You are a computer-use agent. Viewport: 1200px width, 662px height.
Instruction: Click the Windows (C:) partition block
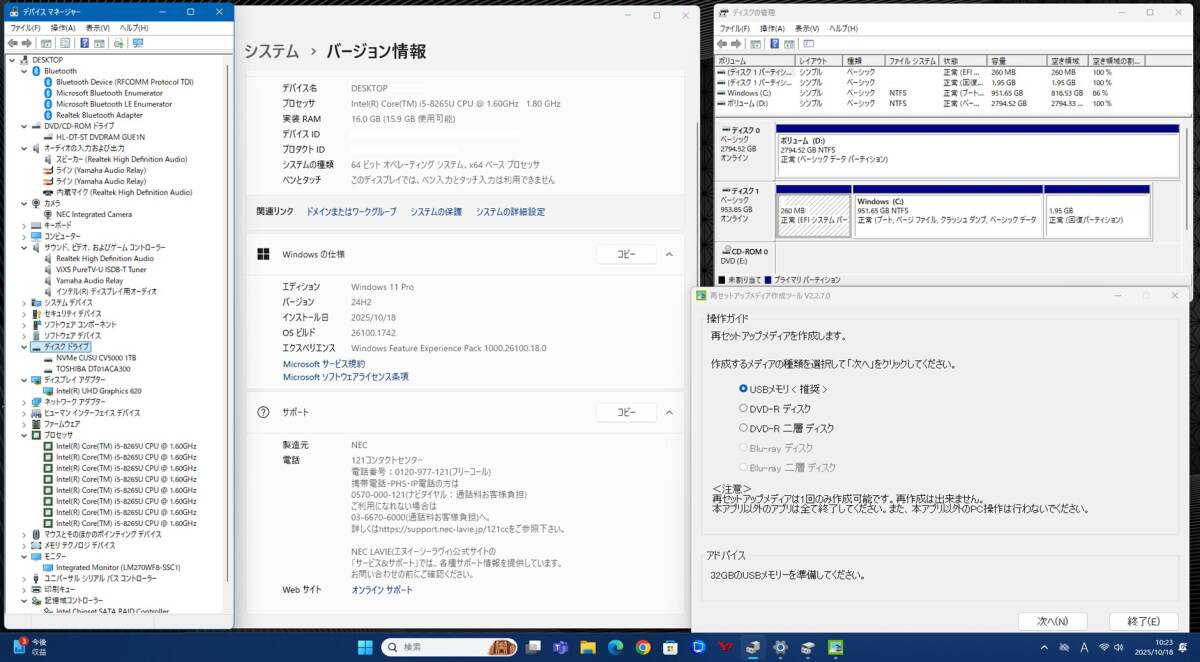click(946, 211)
